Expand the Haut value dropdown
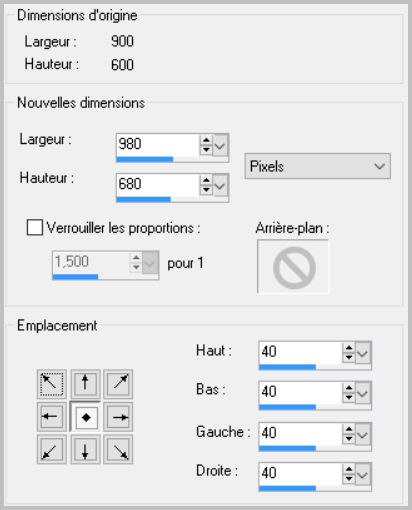The height and width of the screenshot is (510, 412). (x=363, y=353)
